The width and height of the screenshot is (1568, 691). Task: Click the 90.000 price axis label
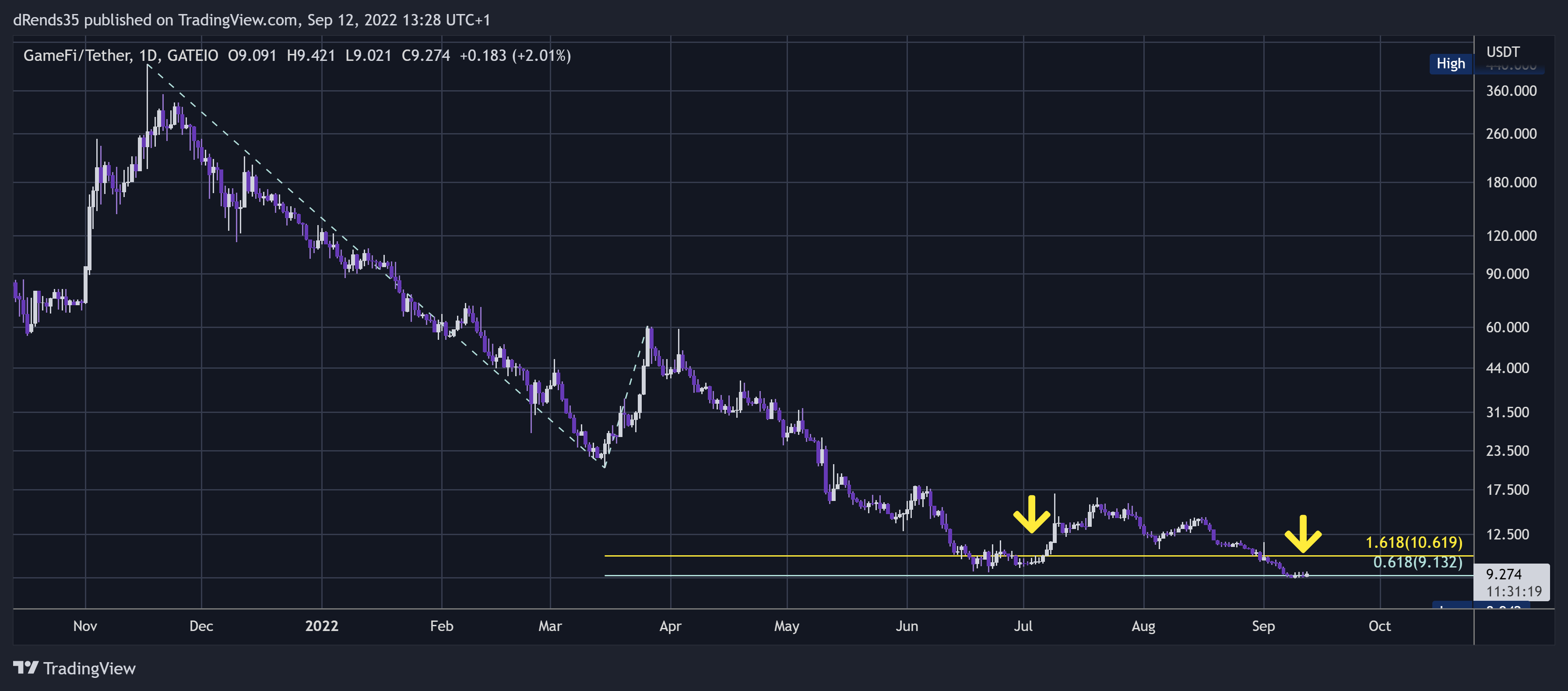[x=1507, y=273]
